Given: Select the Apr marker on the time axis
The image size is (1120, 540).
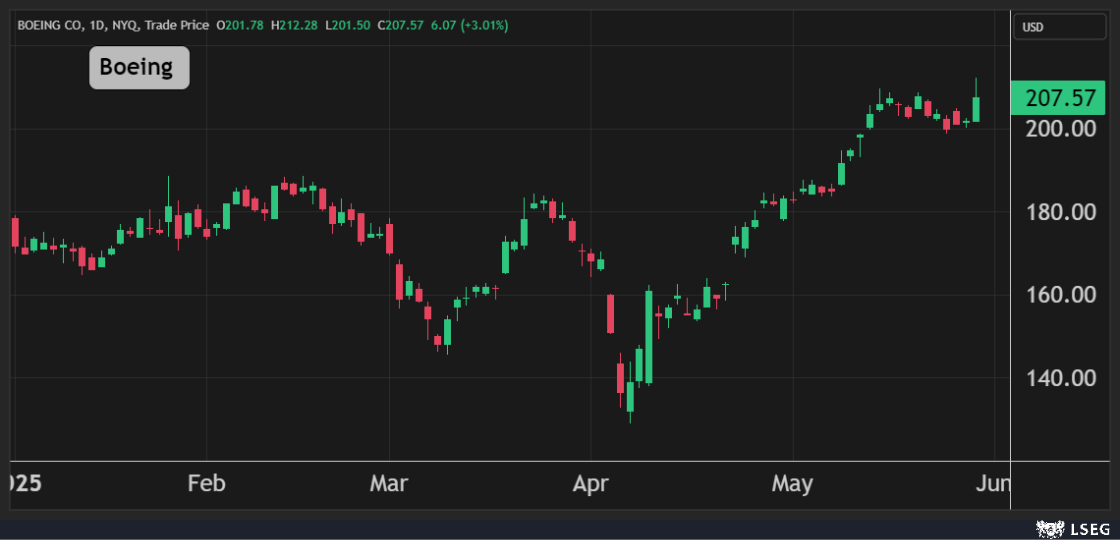Looking at the screenshot, I should 590,485.
